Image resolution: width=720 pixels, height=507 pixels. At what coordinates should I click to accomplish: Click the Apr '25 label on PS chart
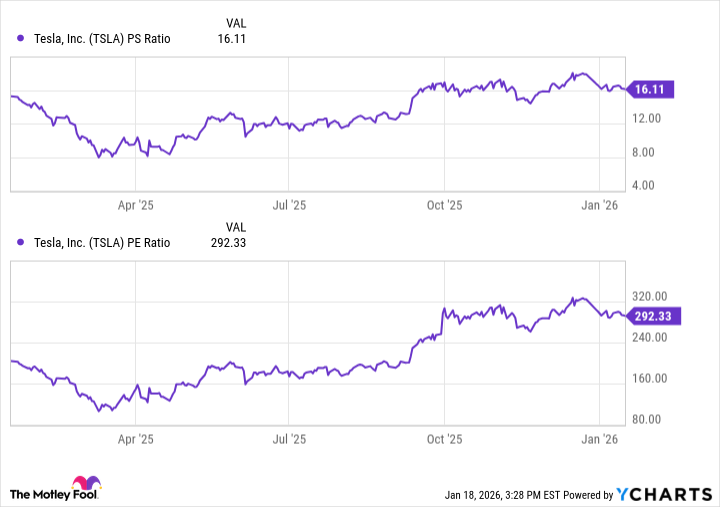pos(135,205)
